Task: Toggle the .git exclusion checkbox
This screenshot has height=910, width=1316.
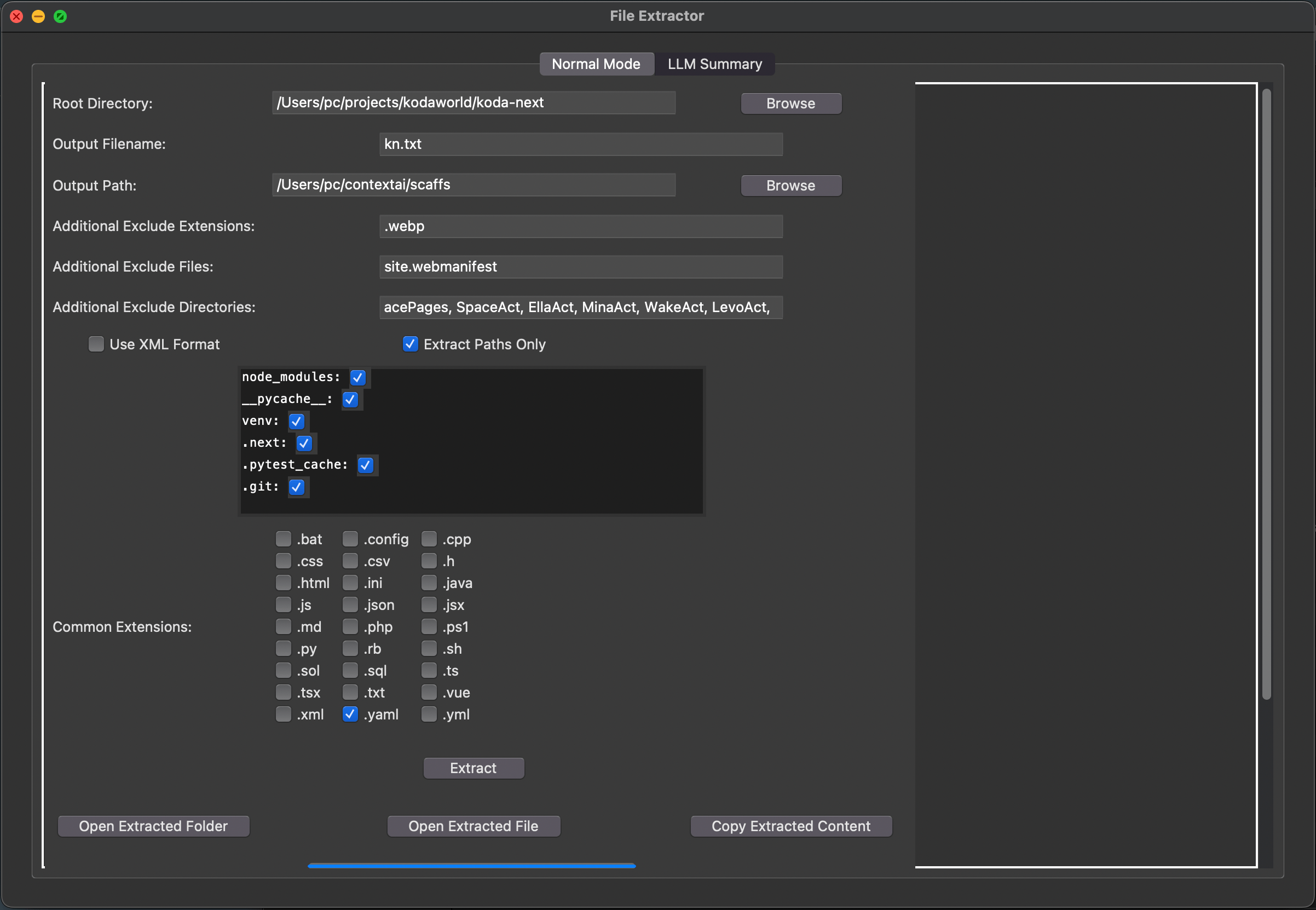Action: (x=296, y=487)
